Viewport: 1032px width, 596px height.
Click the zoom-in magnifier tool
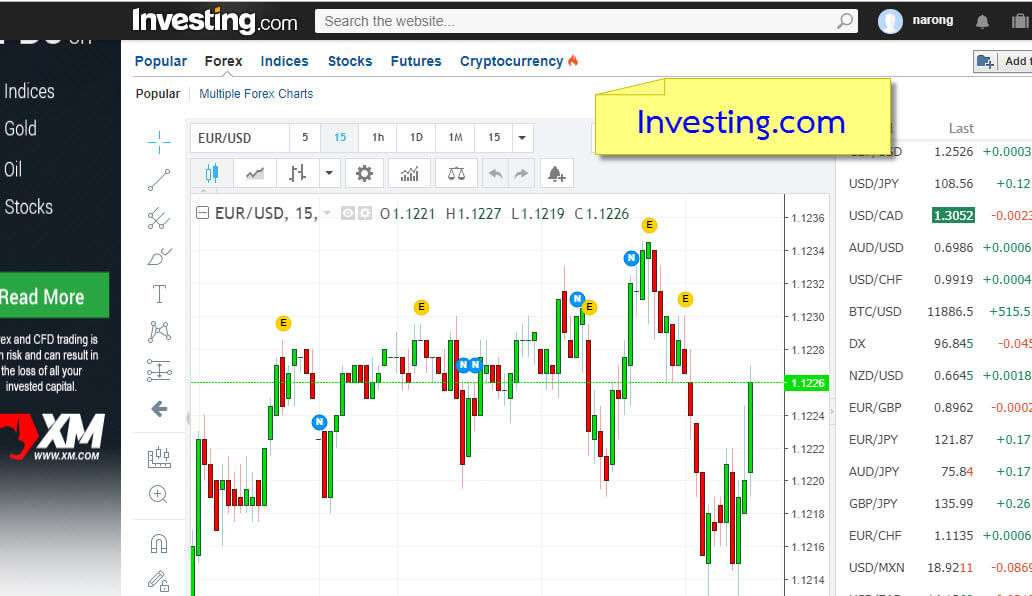coord(159,494)
